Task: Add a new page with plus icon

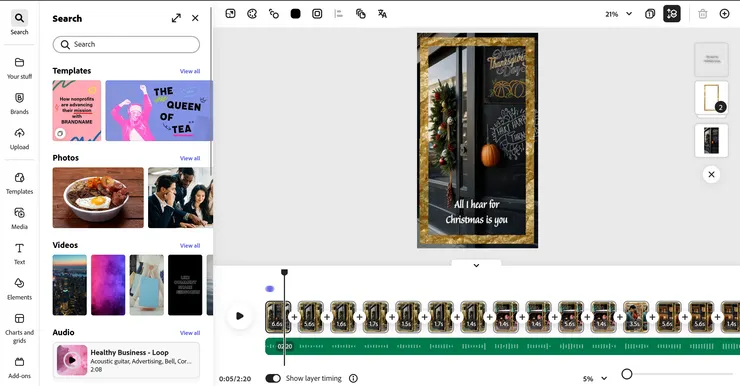Action: tap(724, 14)
